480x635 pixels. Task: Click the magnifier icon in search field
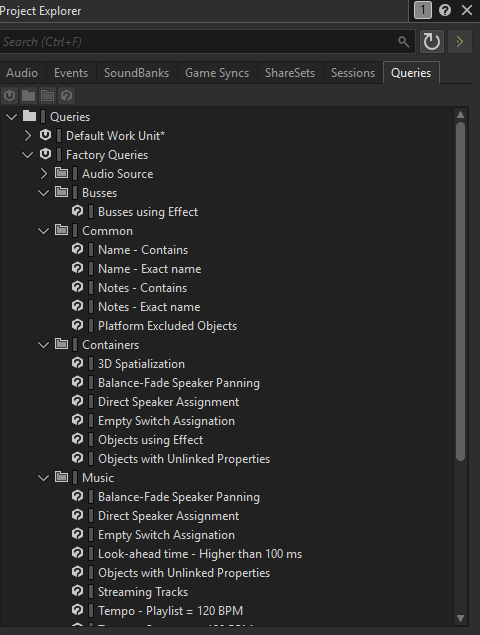point(403,42)
